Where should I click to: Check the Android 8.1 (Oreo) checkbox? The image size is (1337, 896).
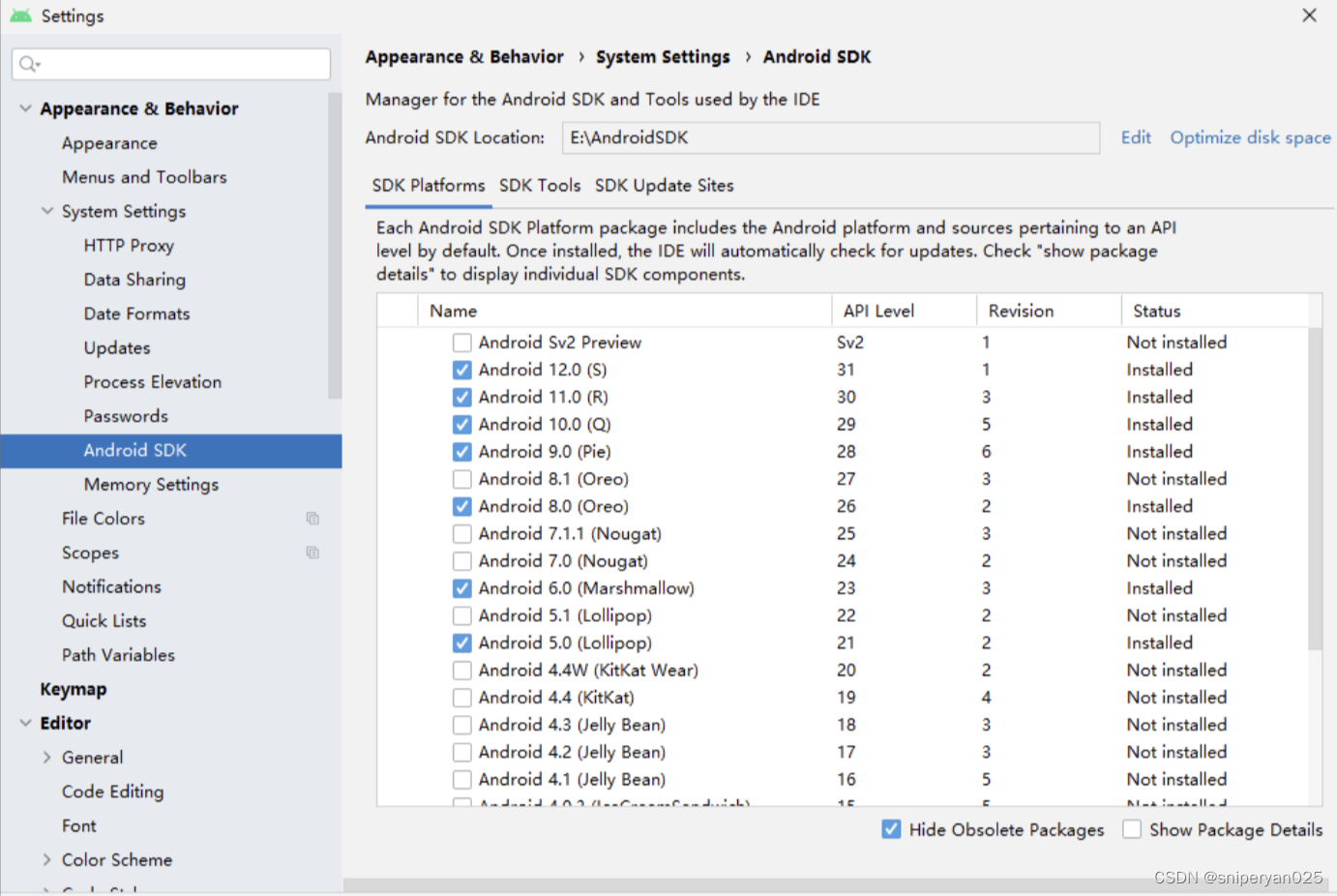coord(461,478)
